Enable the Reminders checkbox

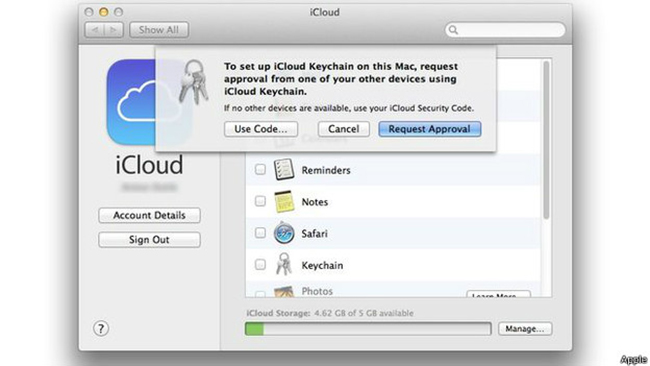click(260, 170)
